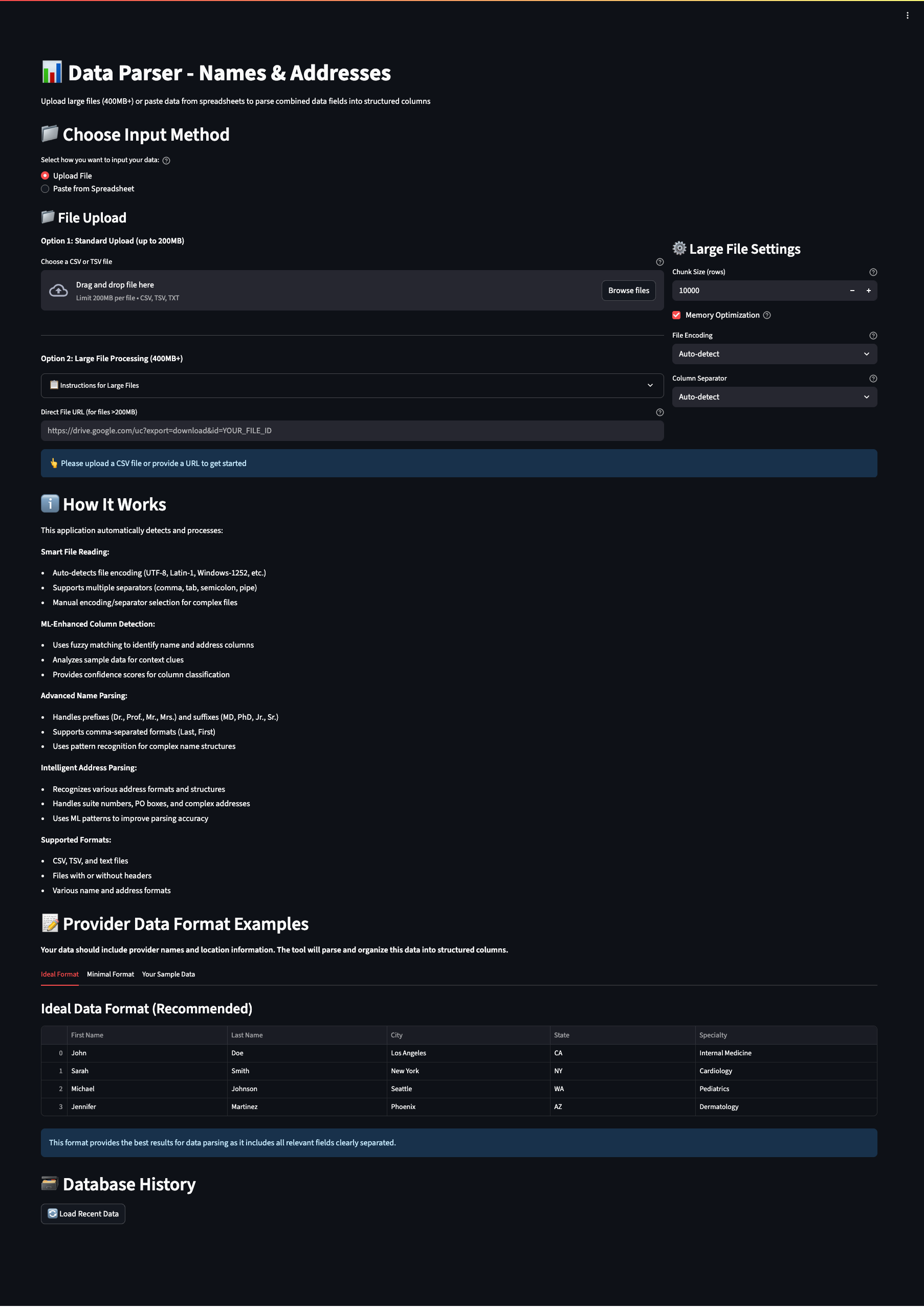Click the Browse files button
The width and height of the screenshot is (924, 1307).
(628, 291)
